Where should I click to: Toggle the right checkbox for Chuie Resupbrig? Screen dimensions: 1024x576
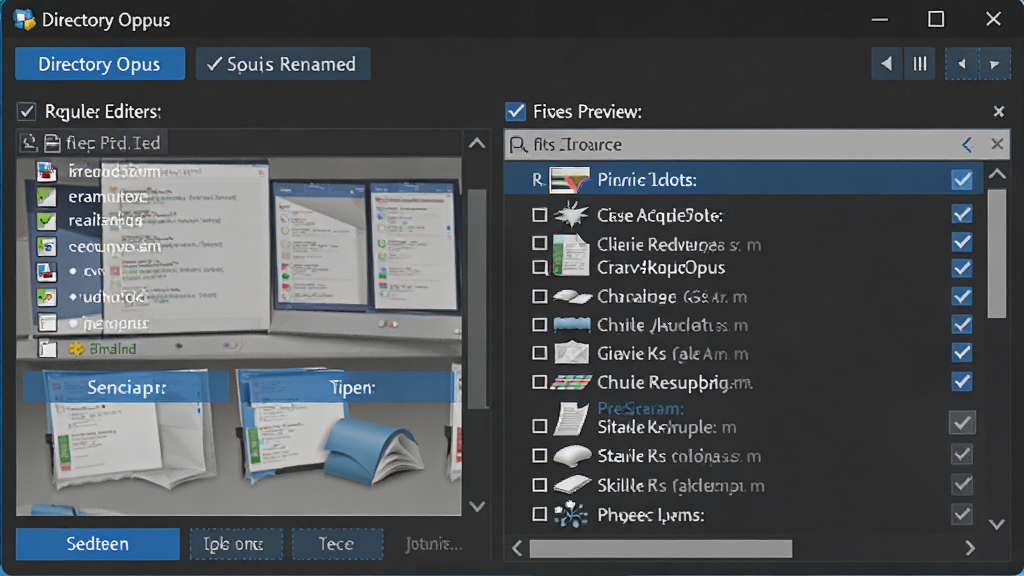click(x=962, y=381)
